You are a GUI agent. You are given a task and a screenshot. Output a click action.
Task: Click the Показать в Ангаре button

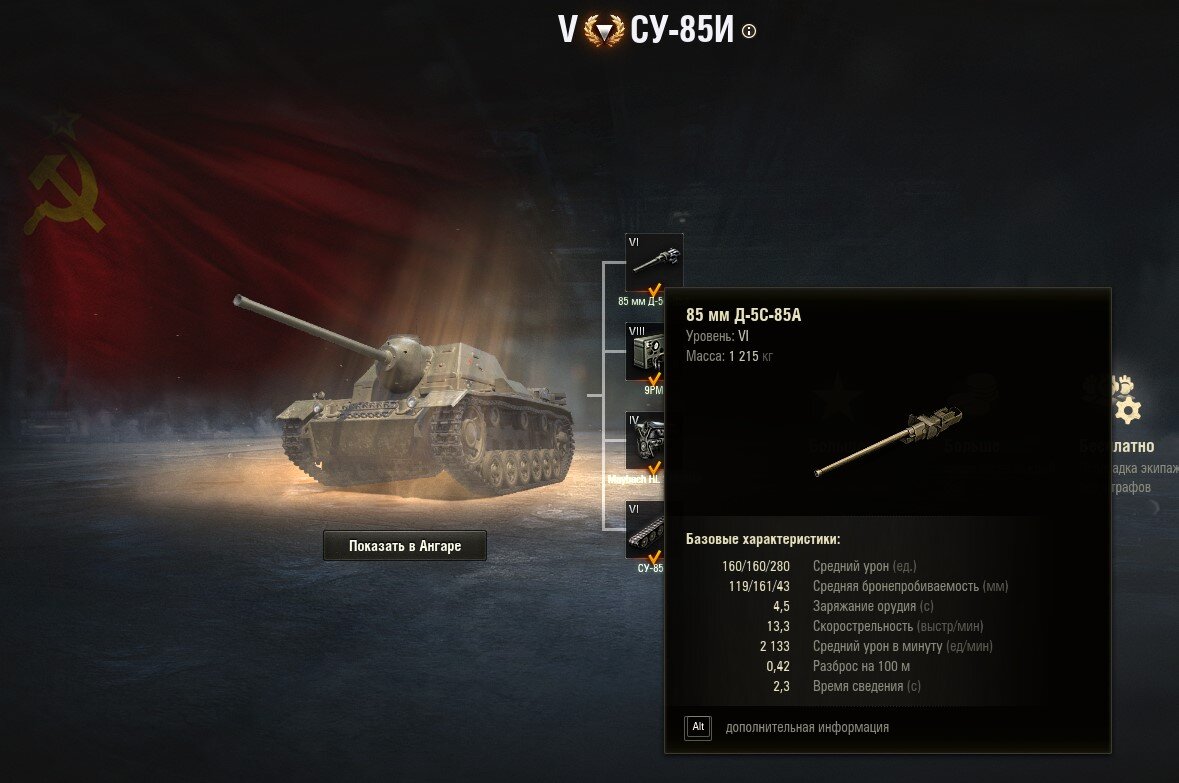[405, 545]
